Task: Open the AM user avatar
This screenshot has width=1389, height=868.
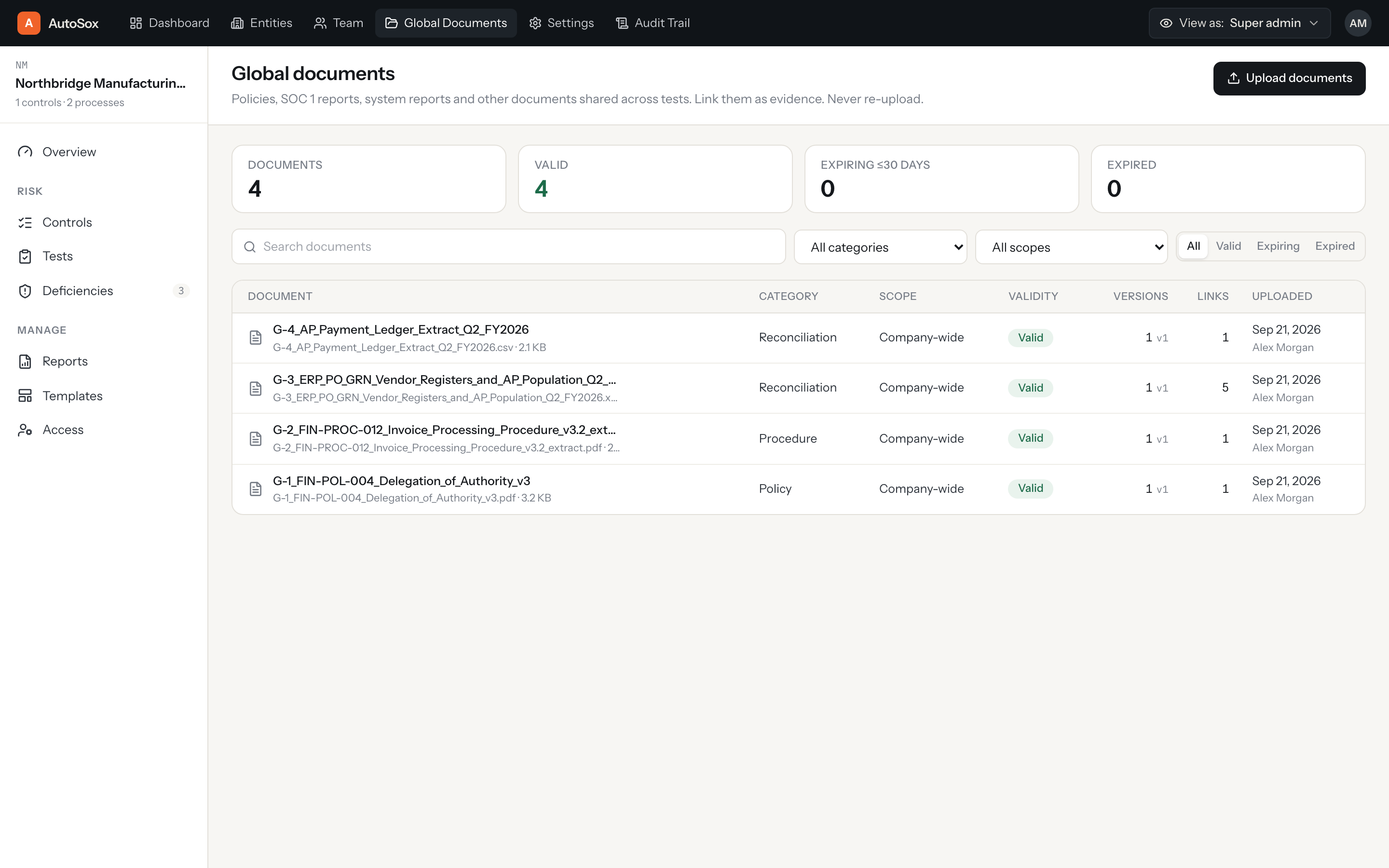Action: point(1358,23)
